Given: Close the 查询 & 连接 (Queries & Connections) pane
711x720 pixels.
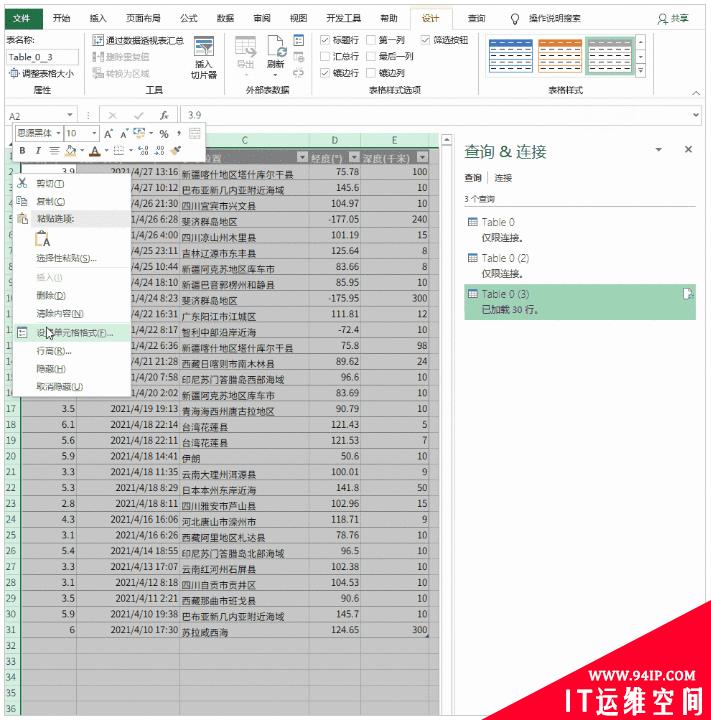Looking at the screenshot, I should [x=688, y=149].
